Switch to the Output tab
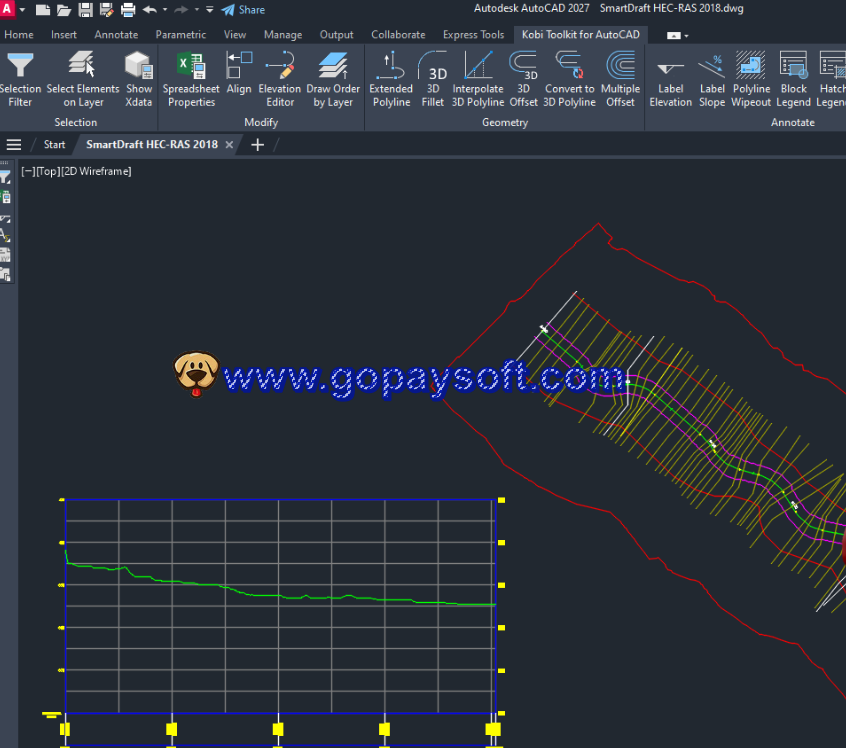 coord(336,35)
